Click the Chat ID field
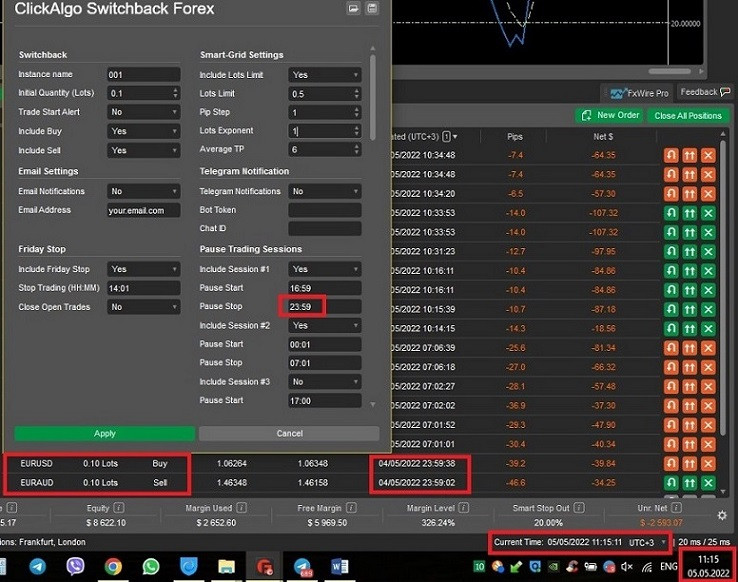The image size is (738, 582). [325, 229]
